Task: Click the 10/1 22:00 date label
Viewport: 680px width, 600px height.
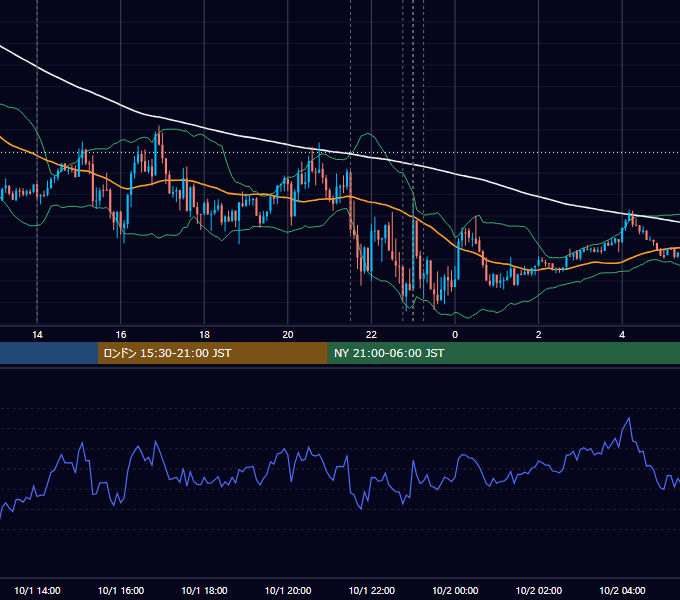Action: click(372, 590)
